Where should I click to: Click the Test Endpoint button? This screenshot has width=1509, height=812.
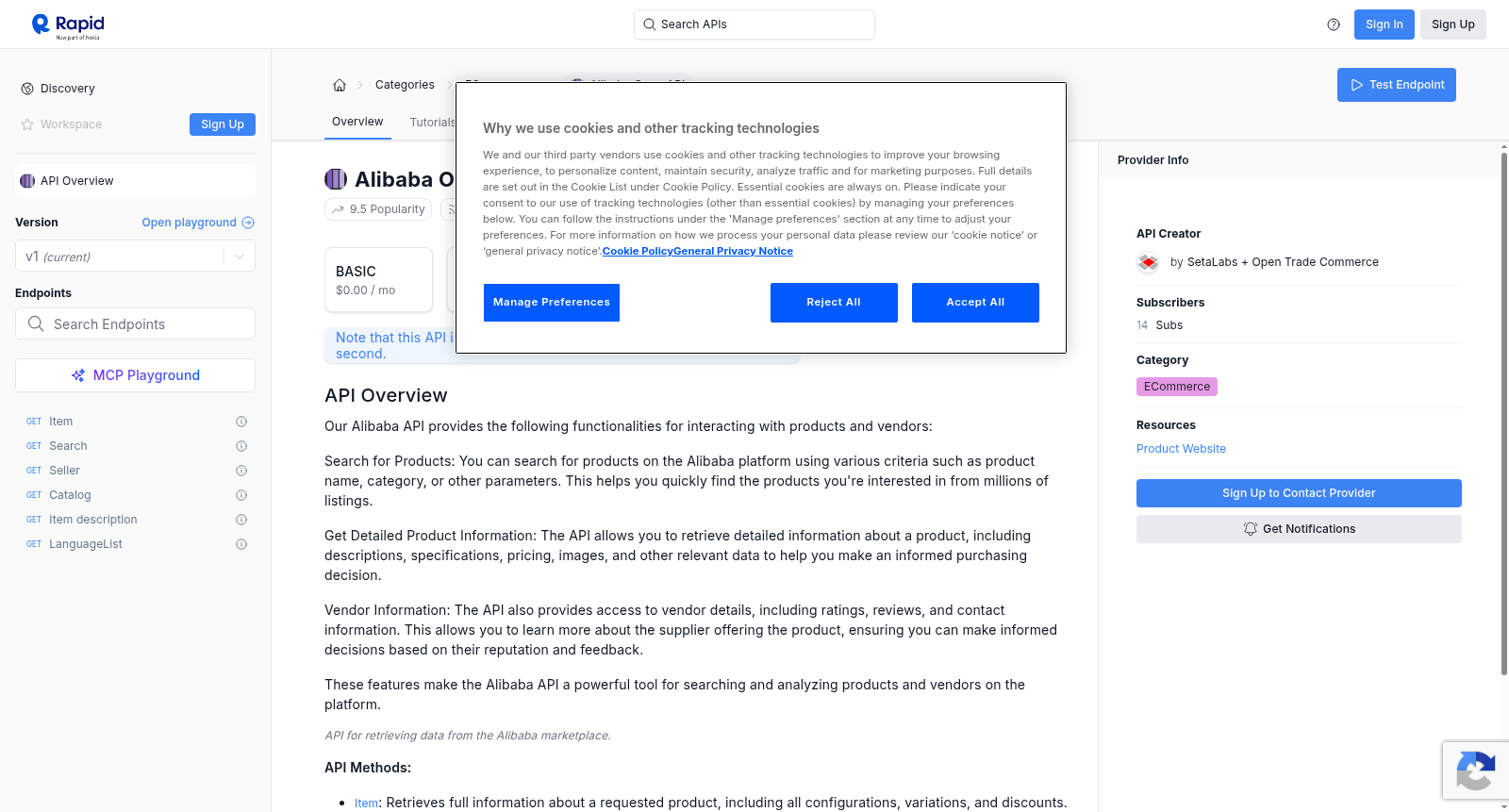point(1397,85)
